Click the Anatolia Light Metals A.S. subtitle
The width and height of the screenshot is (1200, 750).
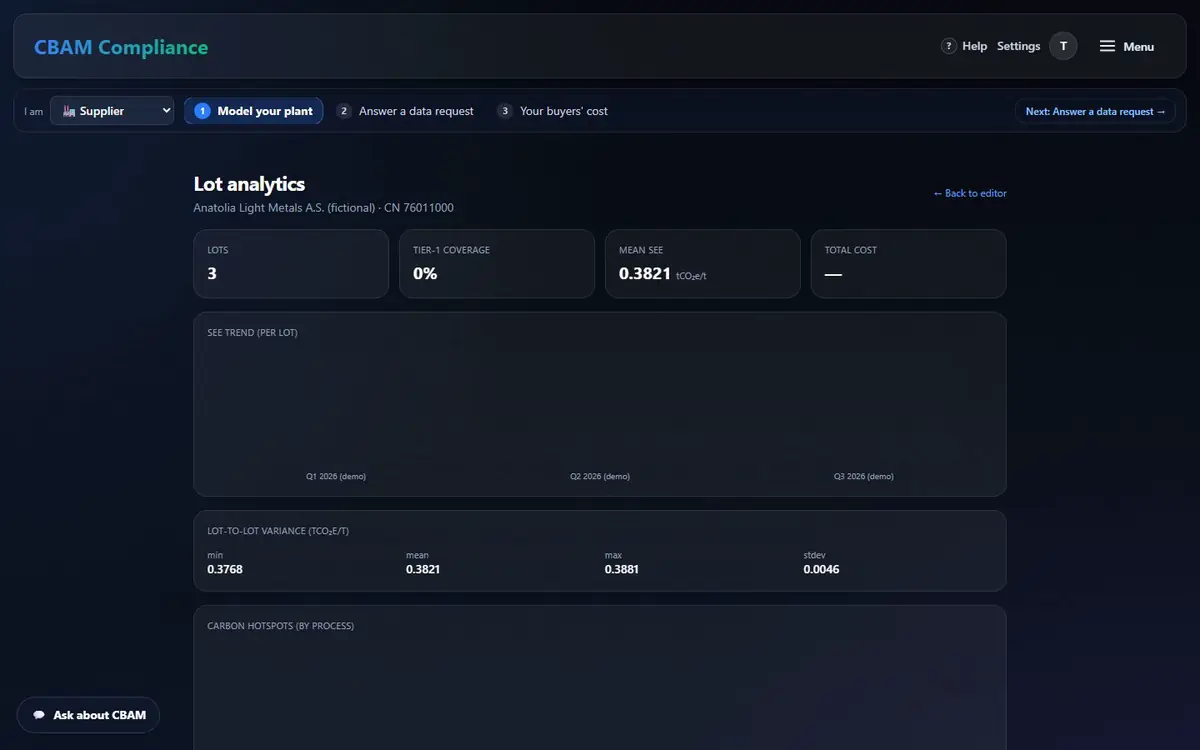click(x=323, y=208)
